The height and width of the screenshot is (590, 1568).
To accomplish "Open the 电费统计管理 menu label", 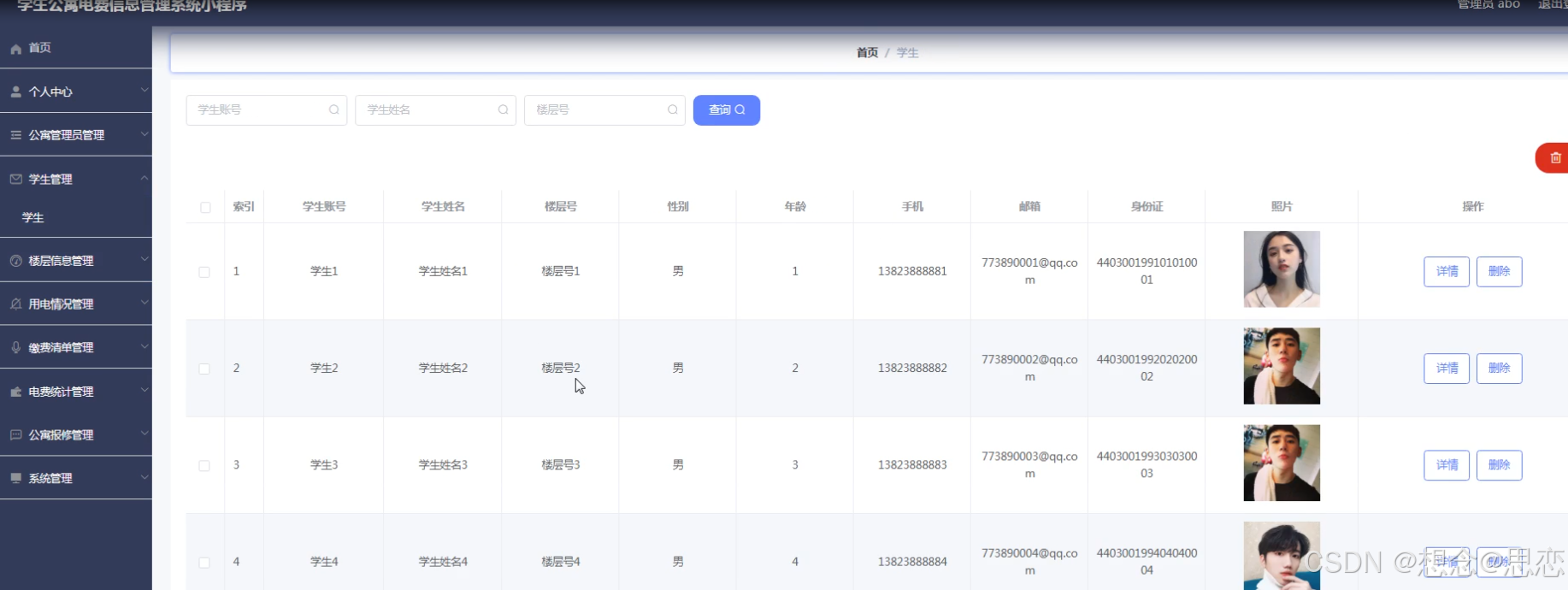I will pos(61,392).
